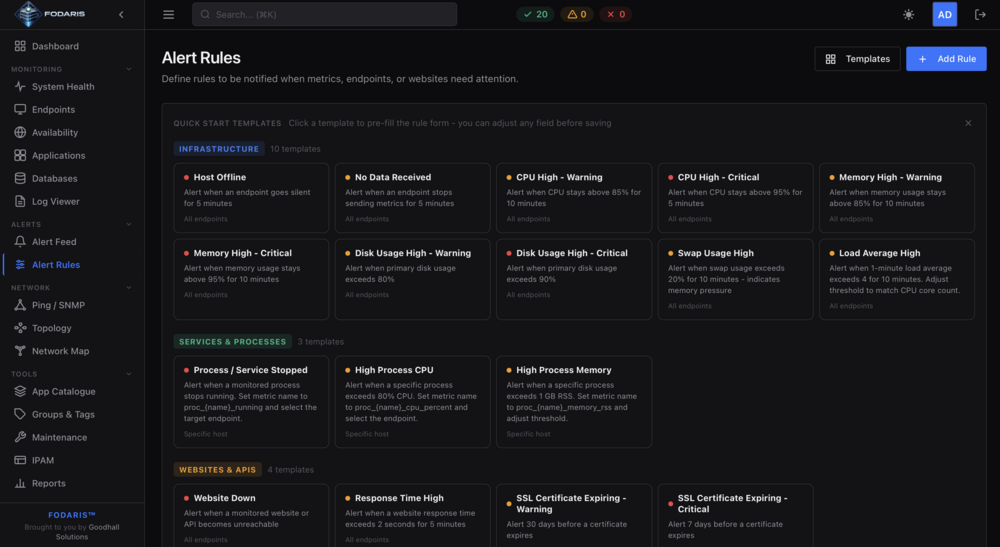Viewport: 1000px width, 547px height.
Task: Show the 0 errors status badge
Action: coord(615,14)
